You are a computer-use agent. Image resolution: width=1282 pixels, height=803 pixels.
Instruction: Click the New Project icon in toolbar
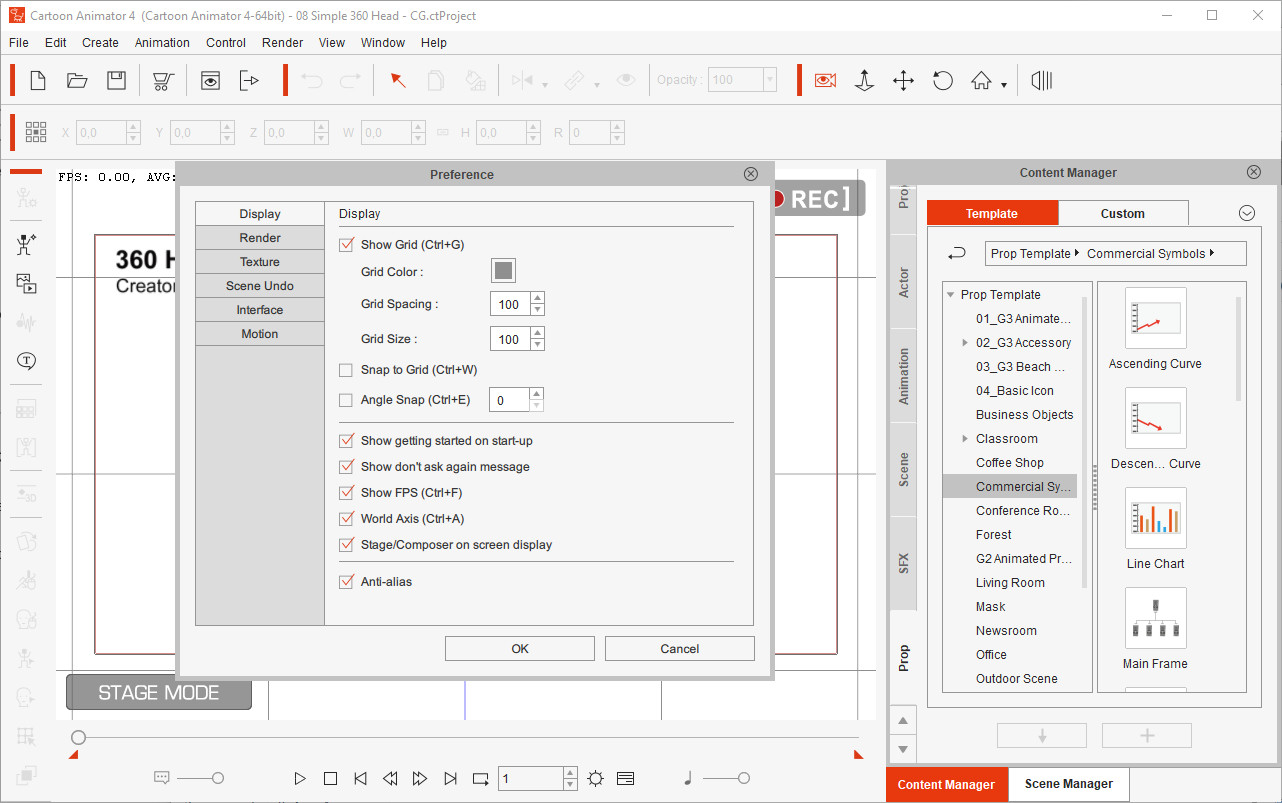click(38, 81)
